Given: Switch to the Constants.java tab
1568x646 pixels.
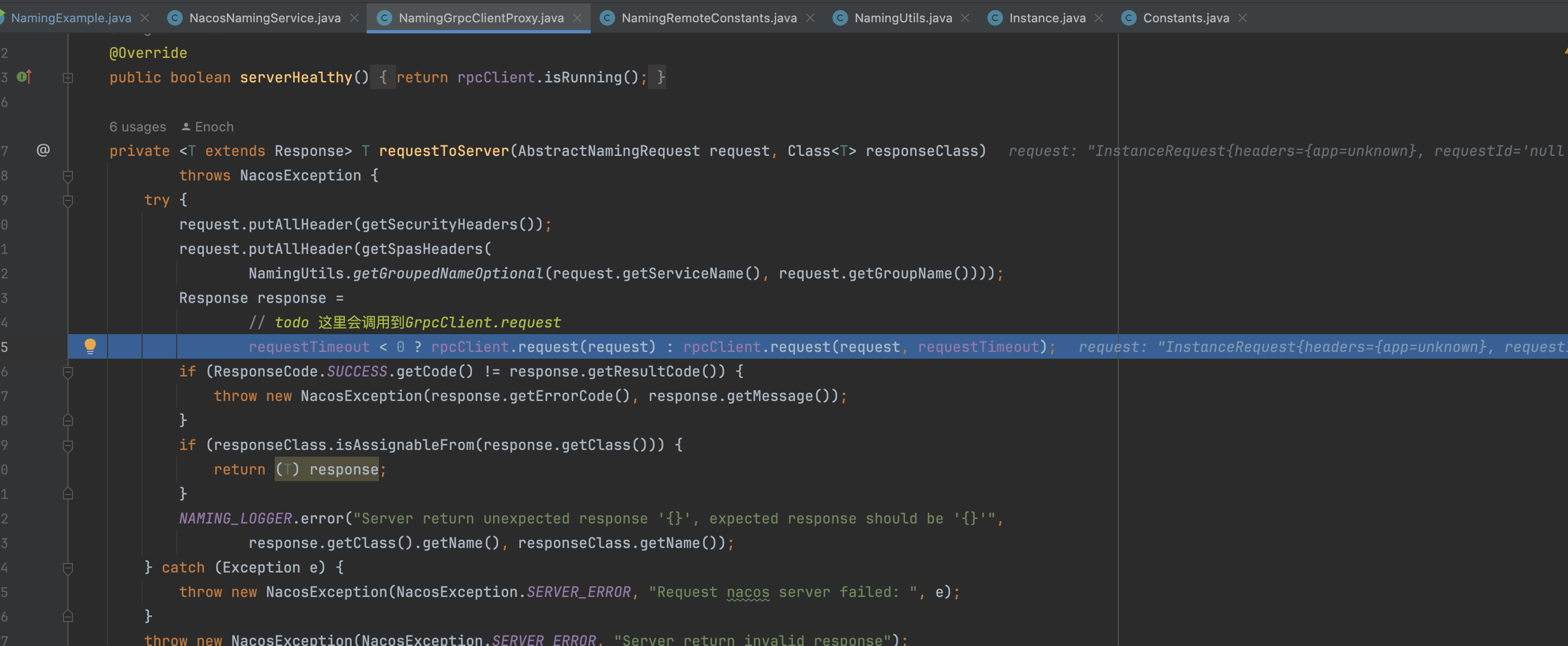Looking at the screenshot, I should pos(1186,18).
